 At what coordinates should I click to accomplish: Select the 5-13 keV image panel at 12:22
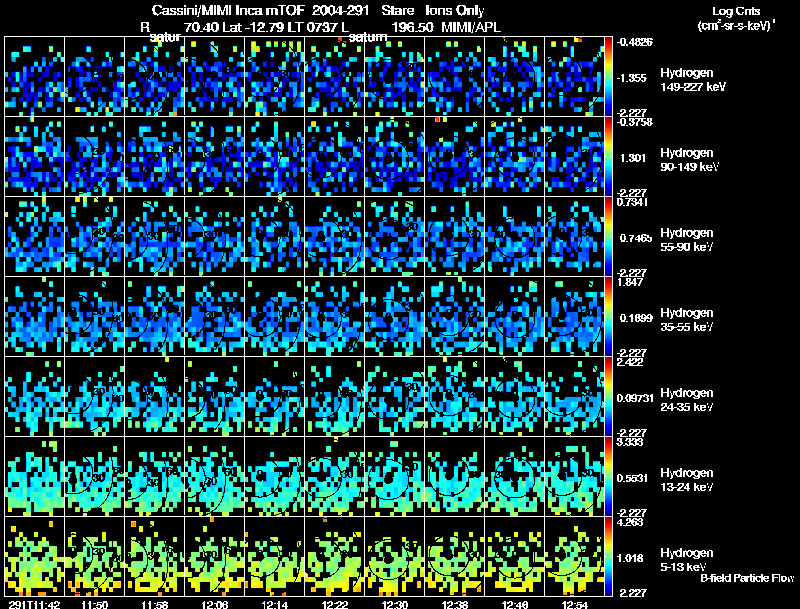334,557
